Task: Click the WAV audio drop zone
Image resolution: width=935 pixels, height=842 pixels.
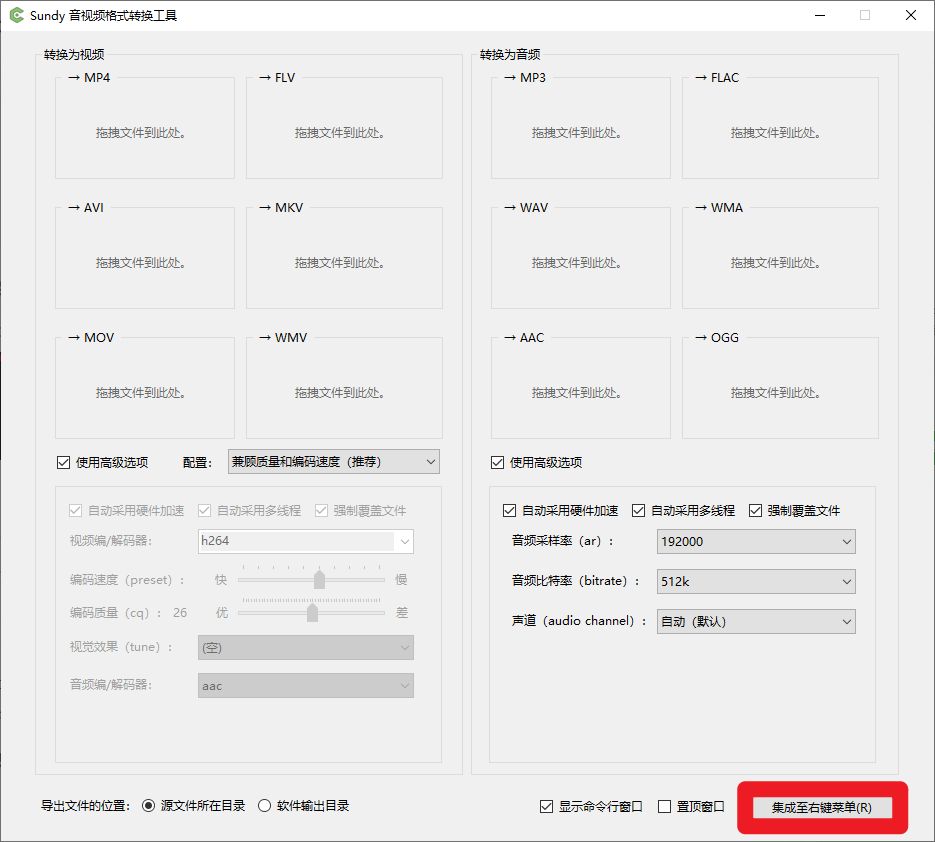Action: tap(580, 257)
